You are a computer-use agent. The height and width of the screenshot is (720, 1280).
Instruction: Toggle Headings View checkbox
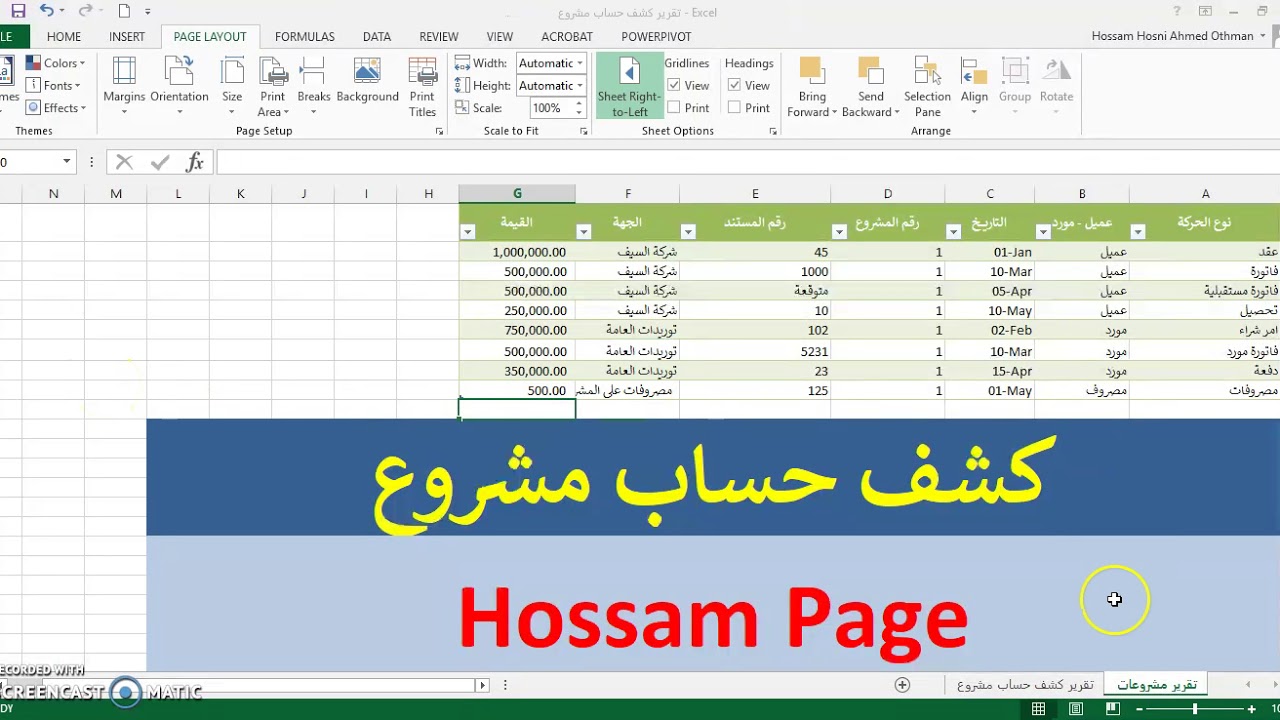[x=734, y=85]
